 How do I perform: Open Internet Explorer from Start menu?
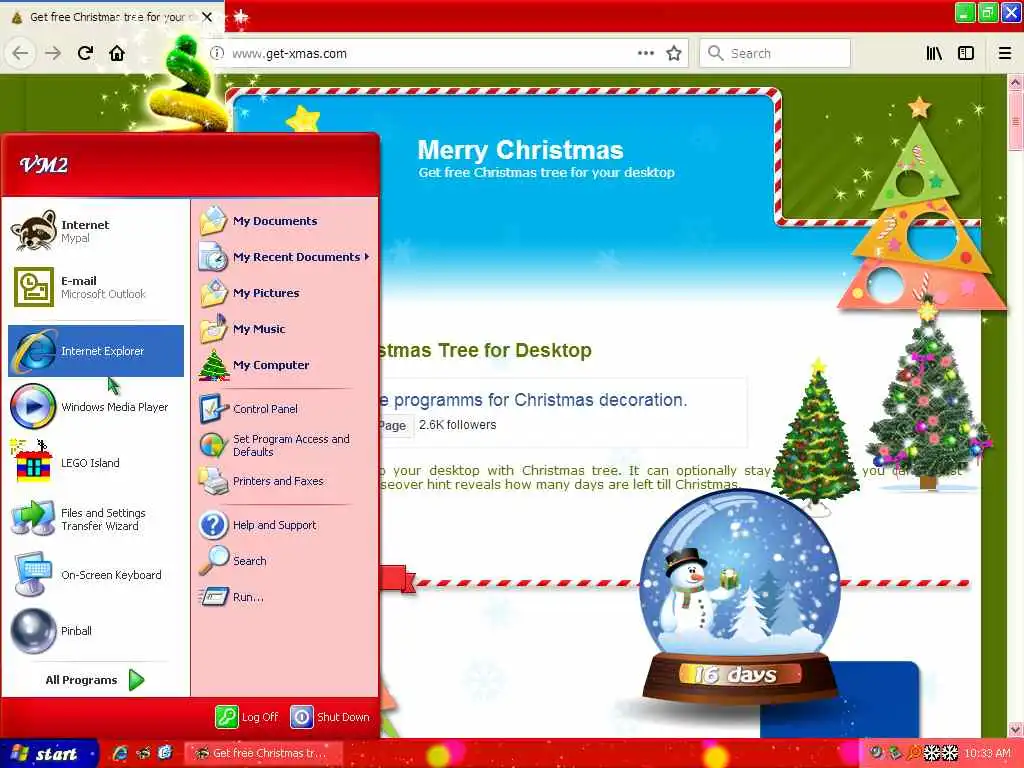96,351
